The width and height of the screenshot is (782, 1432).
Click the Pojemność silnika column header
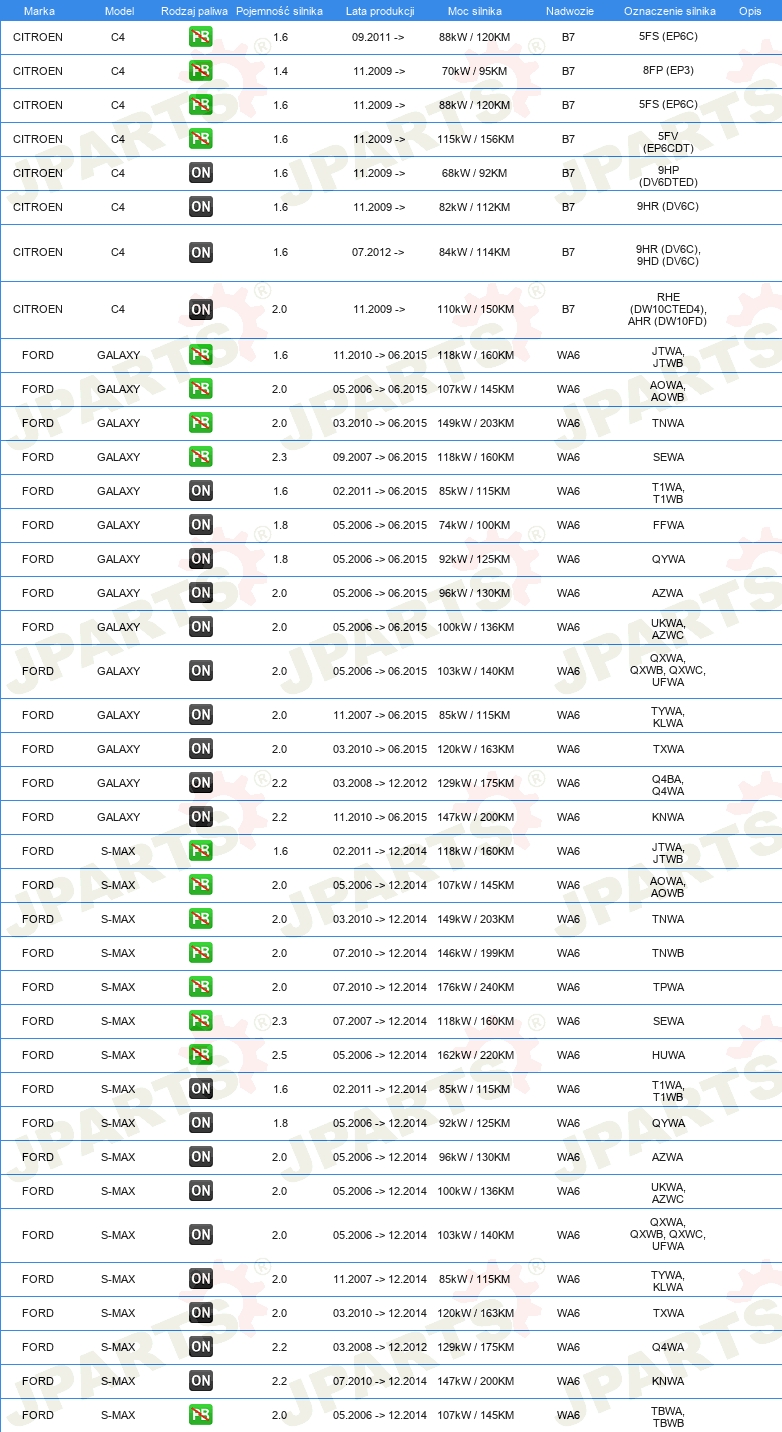pyautogui.click(x=279, y=11)
